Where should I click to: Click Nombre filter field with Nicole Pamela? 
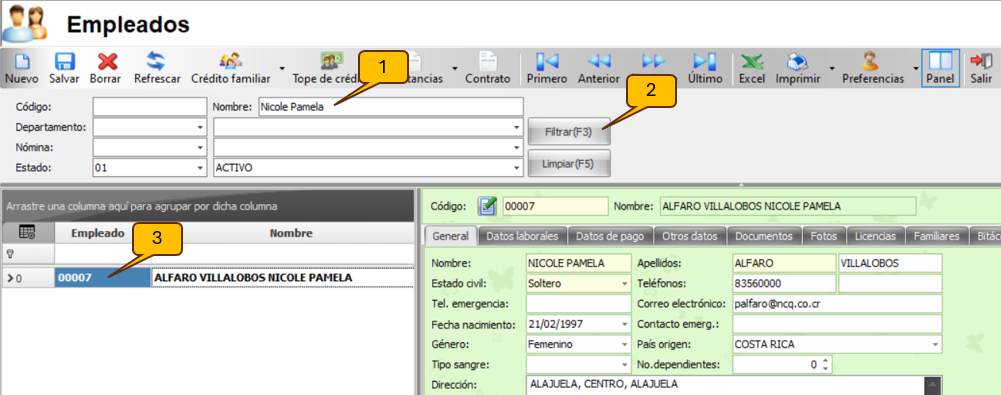click(390, 107)
